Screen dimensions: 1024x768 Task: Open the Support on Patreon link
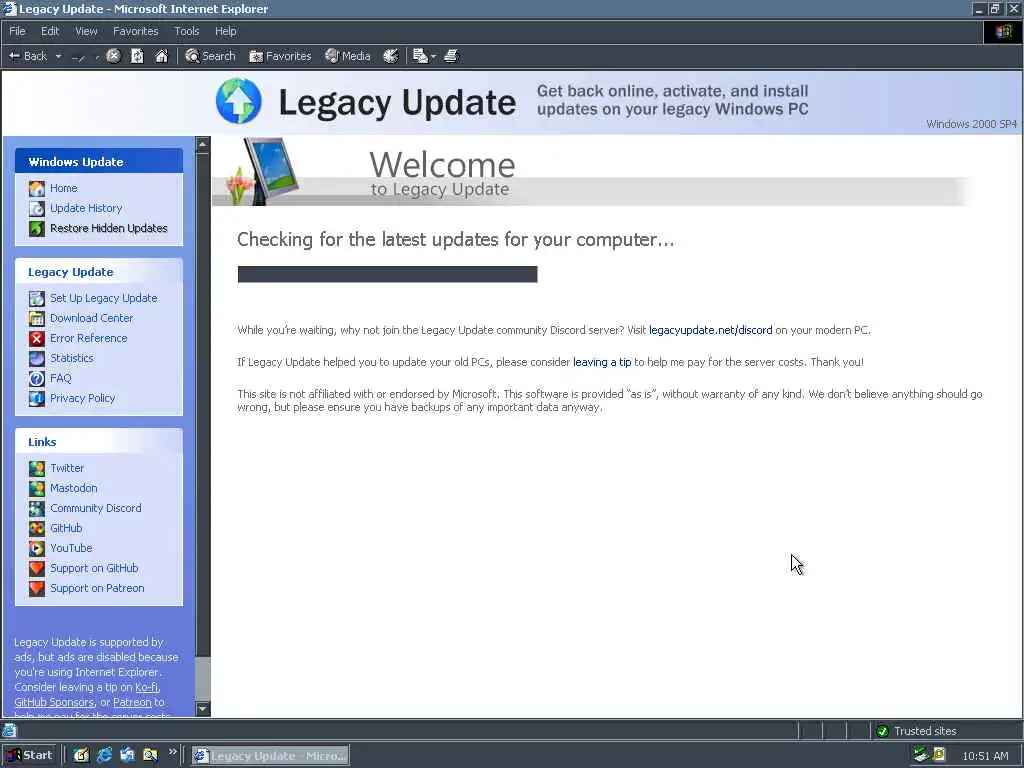(x=97, y=588)
